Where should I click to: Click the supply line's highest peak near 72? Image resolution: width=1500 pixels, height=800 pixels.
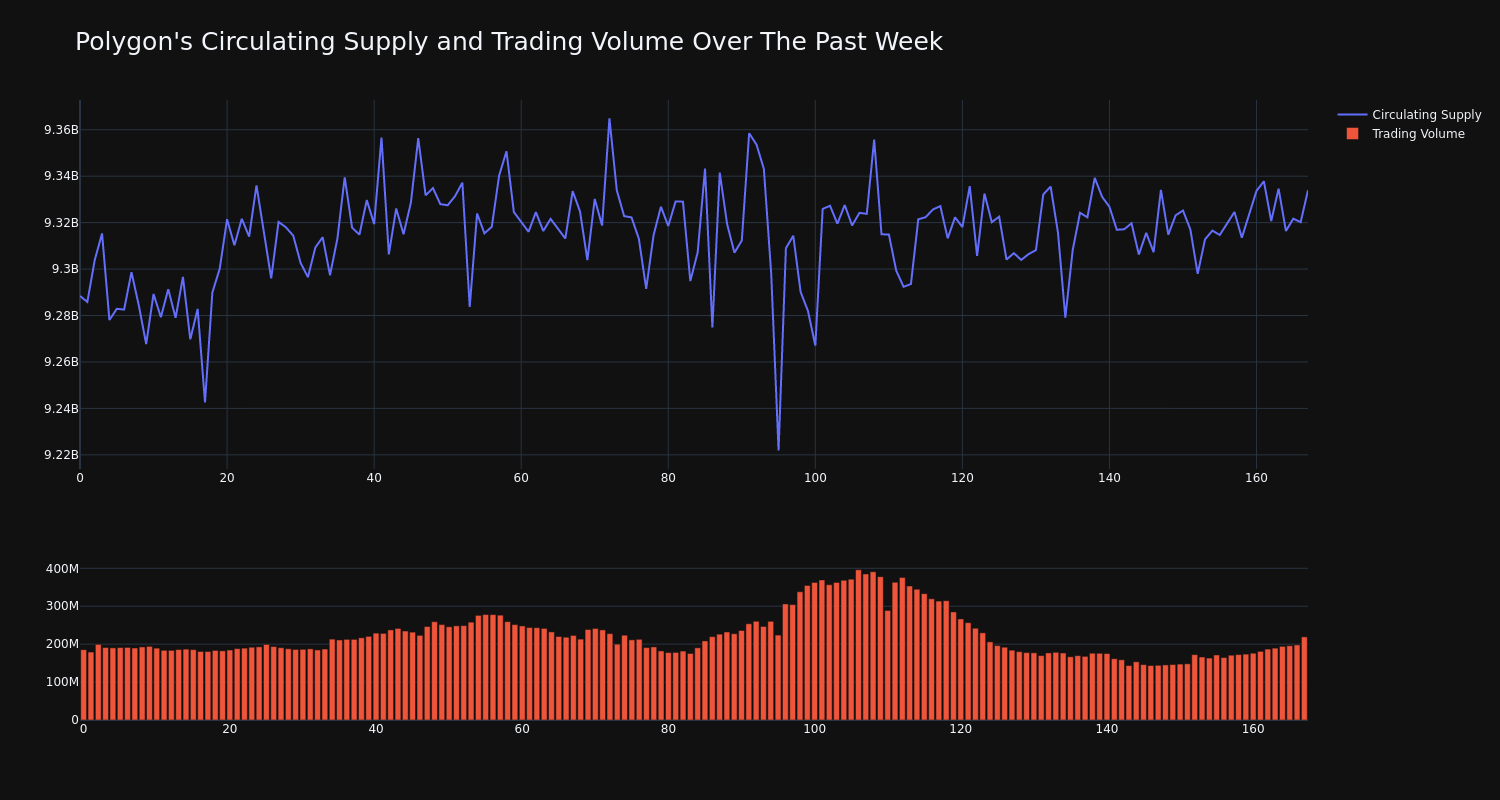tap(609, 119)
